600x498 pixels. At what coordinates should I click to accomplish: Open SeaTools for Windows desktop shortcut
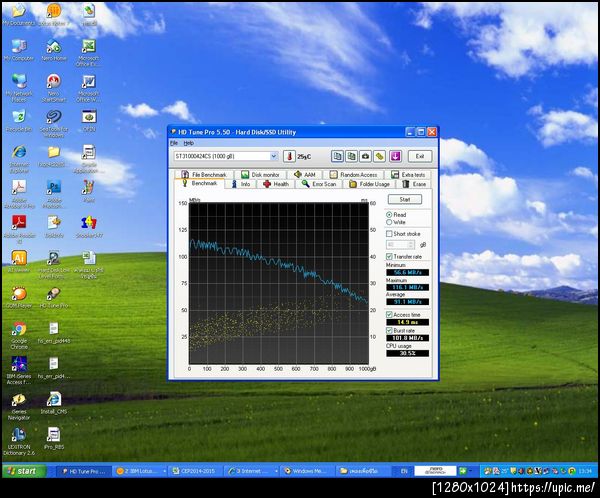54,124
